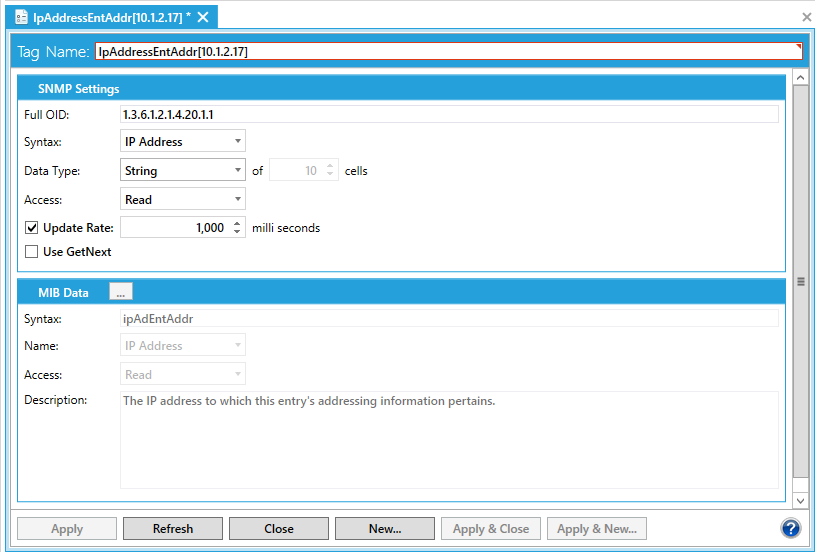Expand the Data Type String dropdown

click(x=183, y=171)
